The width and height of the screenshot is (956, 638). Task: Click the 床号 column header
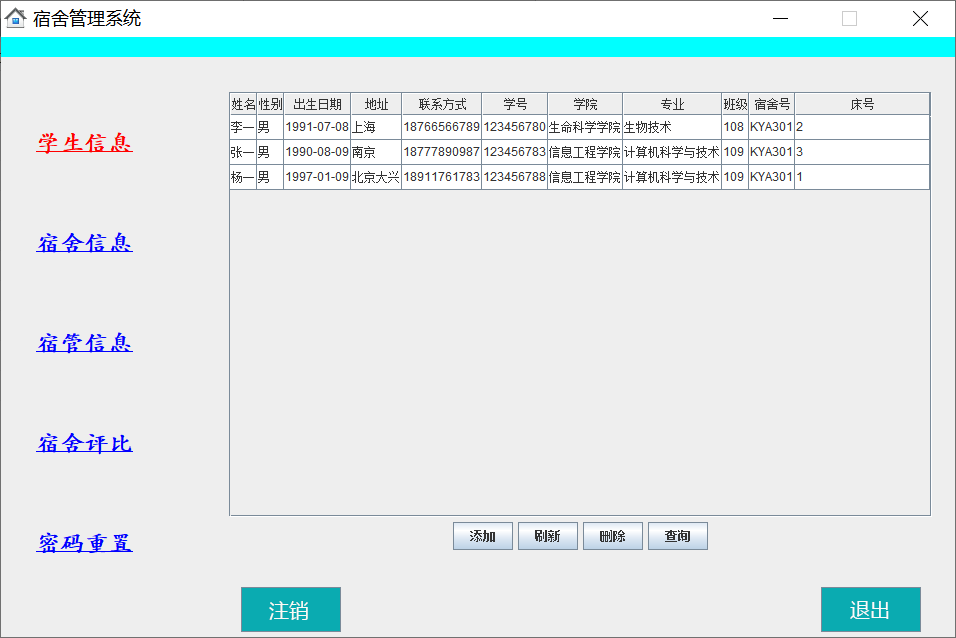[862, 104]
